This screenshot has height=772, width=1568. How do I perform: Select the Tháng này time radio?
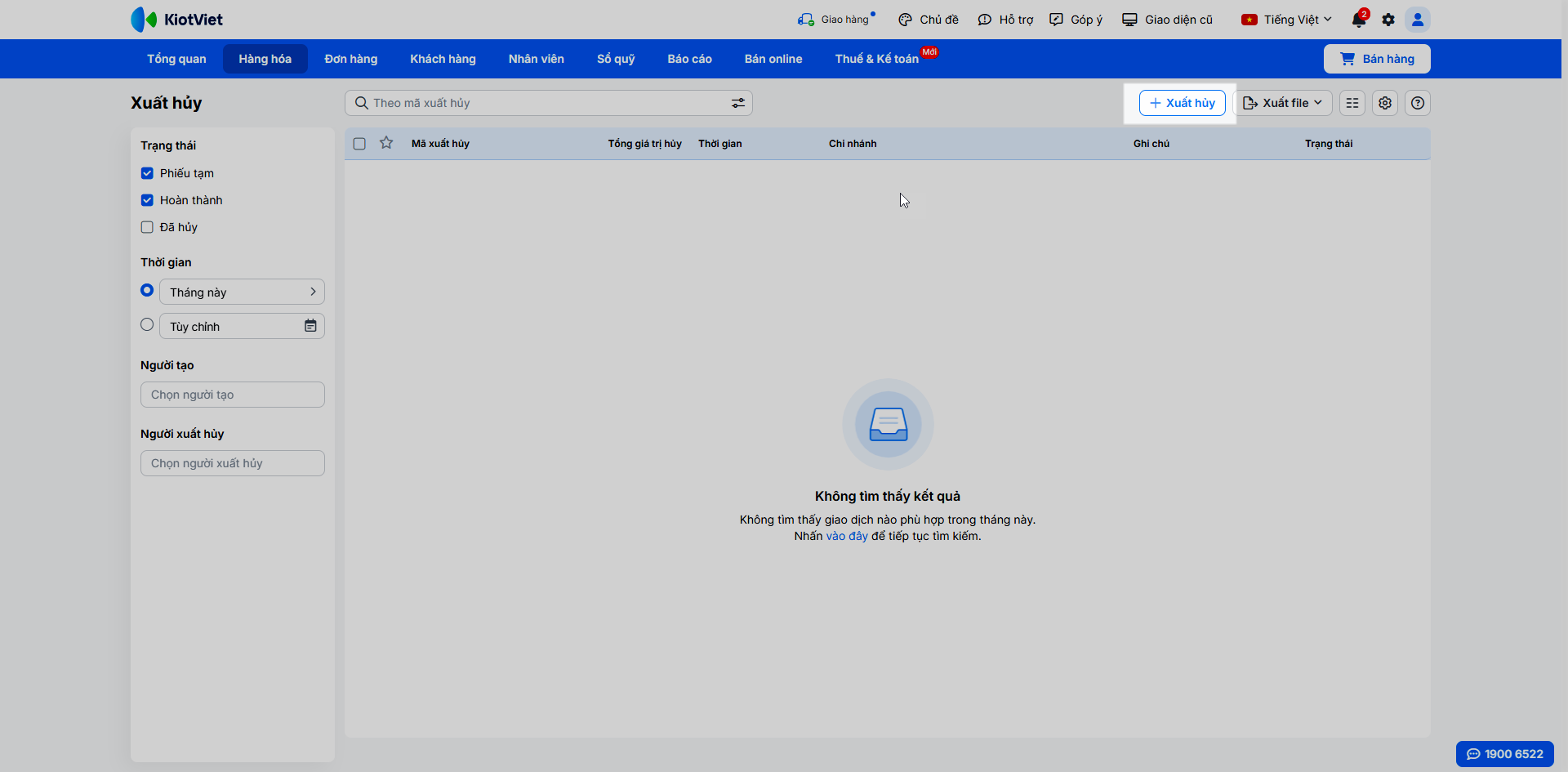point(147,290)
